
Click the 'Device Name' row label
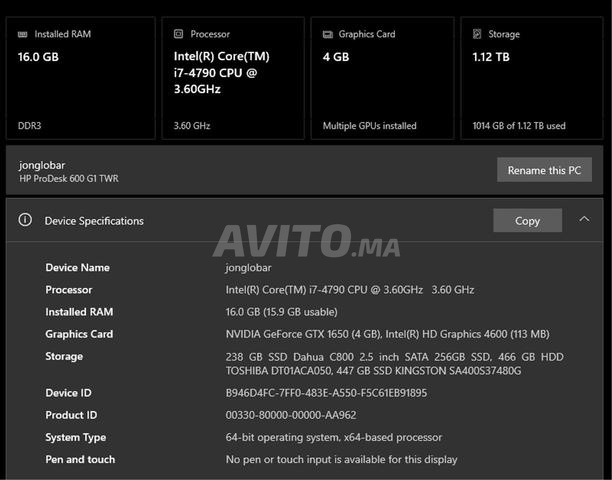pyautogui.click(x=77, y=268)
